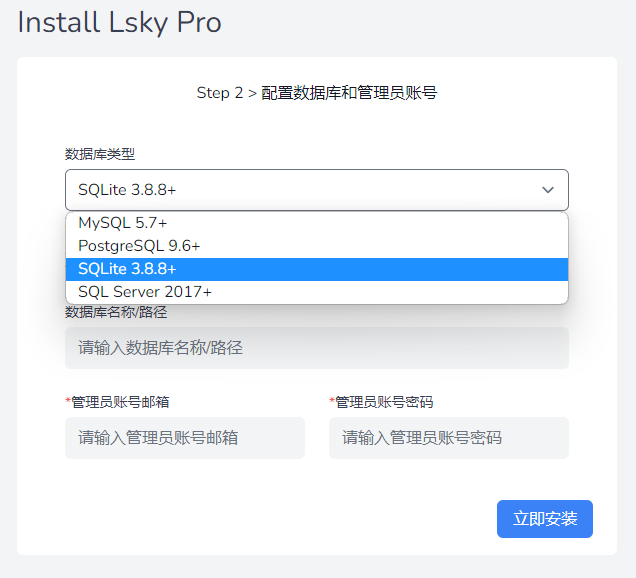
Task: Open the 数据库类型 select box
Action: 300,189
